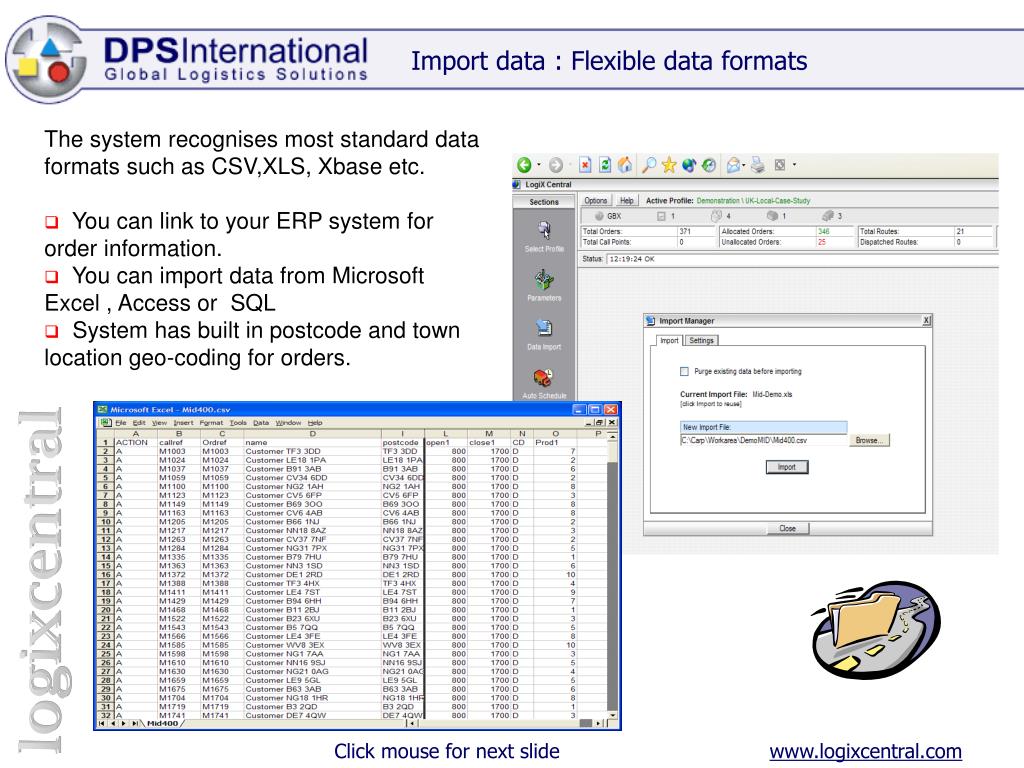Click the DPS International logo
The image size is (1024, 768).
click(x=189, y=60)
